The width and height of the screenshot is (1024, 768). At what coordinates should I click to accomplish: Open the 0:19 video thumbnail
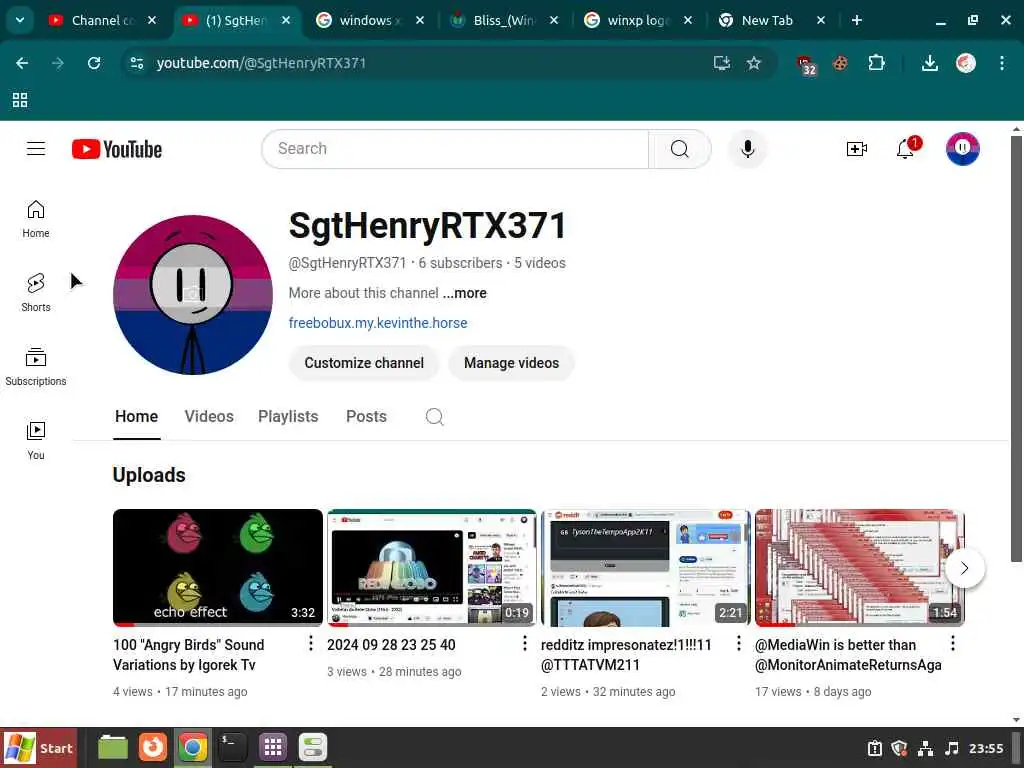pyautogui.click(x=432, y=568)
